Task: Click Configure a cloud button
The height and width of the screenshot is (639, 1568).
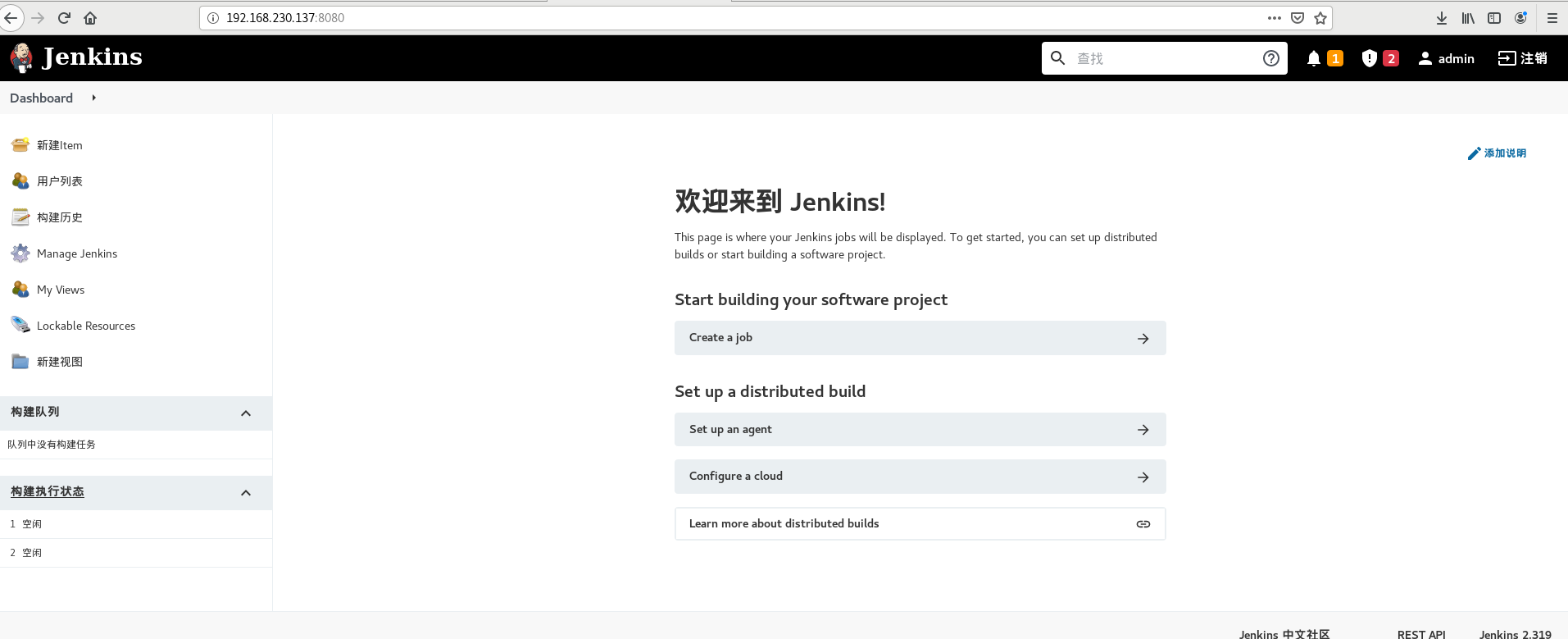Action: (920, 477)
